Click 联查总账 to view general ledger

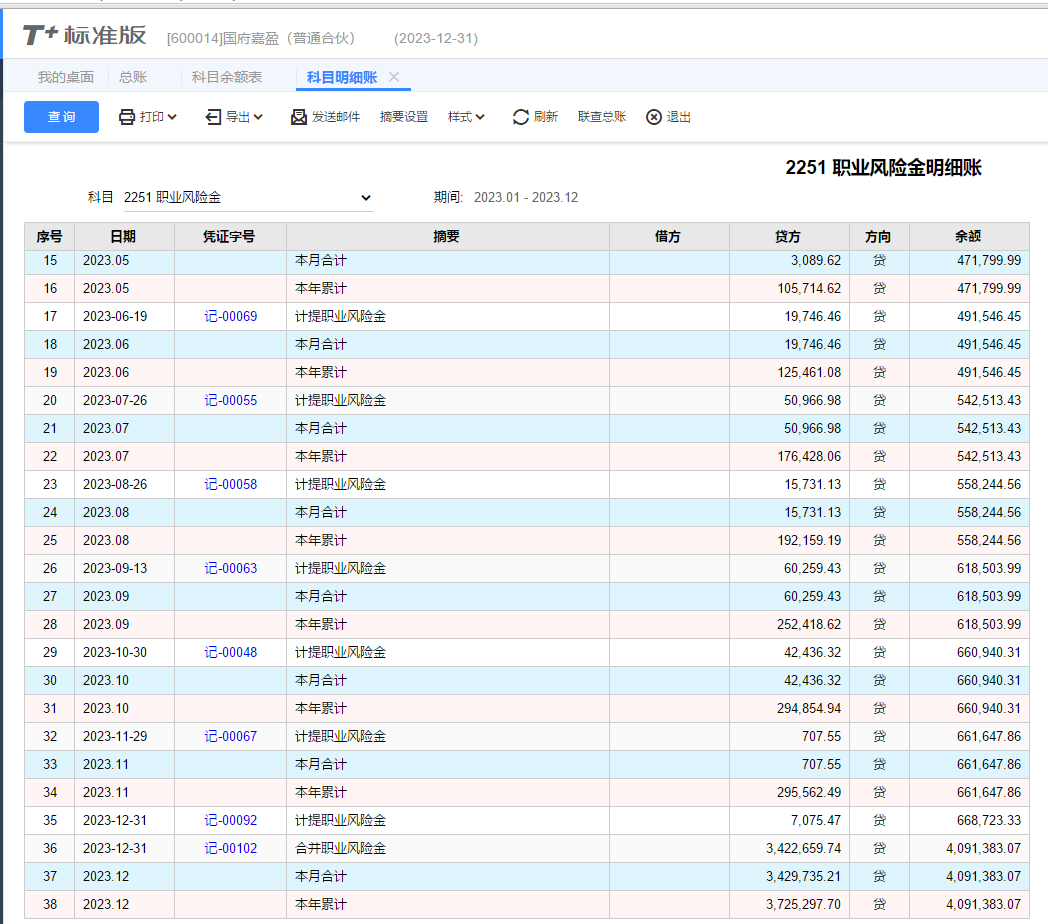pyautogui.click(x=602, y=117)
